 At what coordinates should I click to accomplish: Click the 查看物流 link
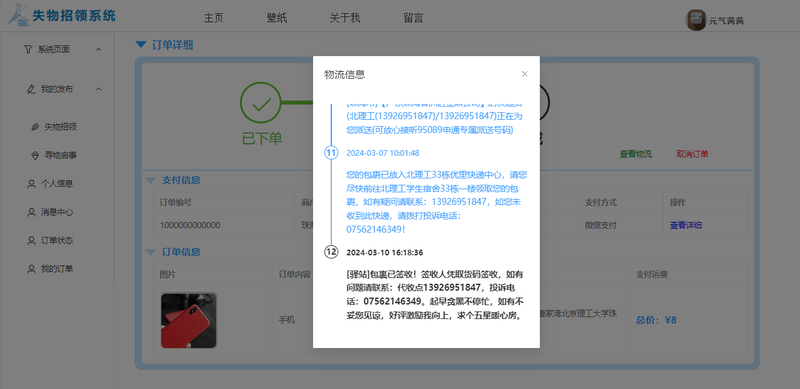[x=636, y=154]
